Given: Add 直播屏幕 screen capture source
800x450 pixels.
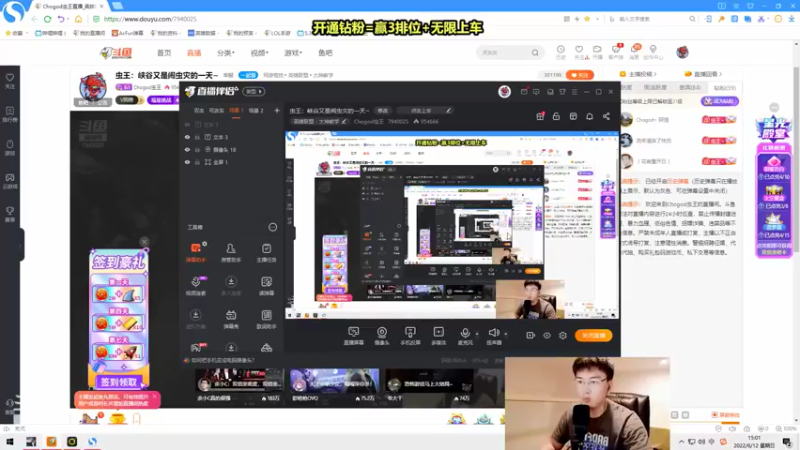Looking at the screenshot, I should point(354,336).
